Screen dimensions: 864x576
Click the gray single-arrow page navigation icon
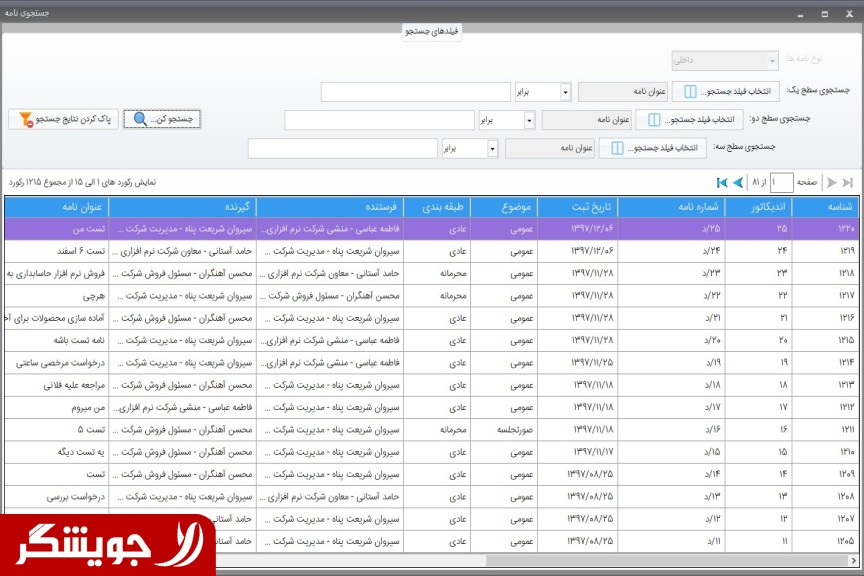point(831,182)
